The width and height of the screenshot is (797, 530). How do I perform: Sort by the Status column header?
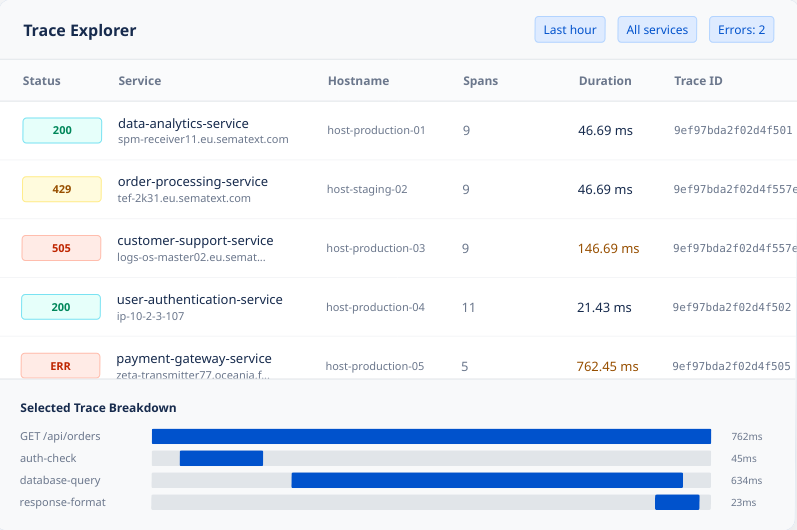42,81
